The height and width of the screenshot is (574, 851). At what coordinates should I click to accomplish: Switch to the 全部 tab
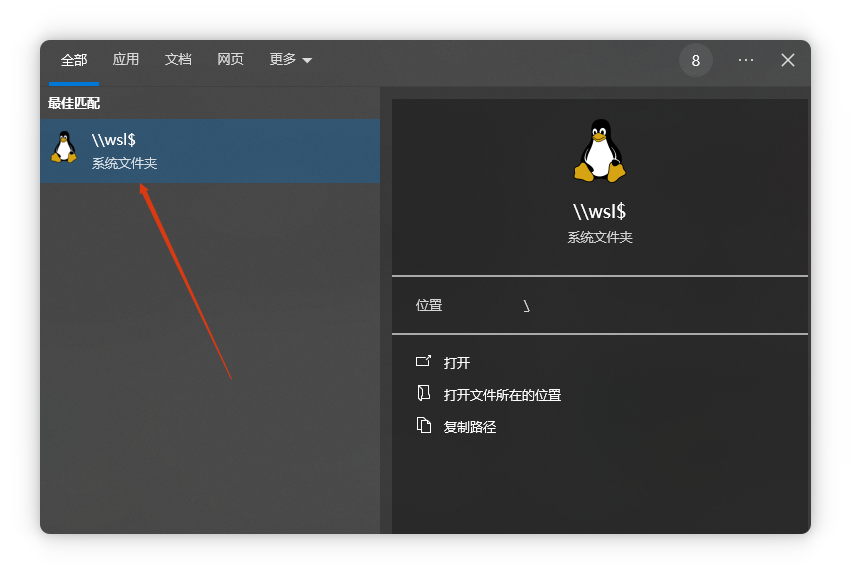click(x=74, y=60)
